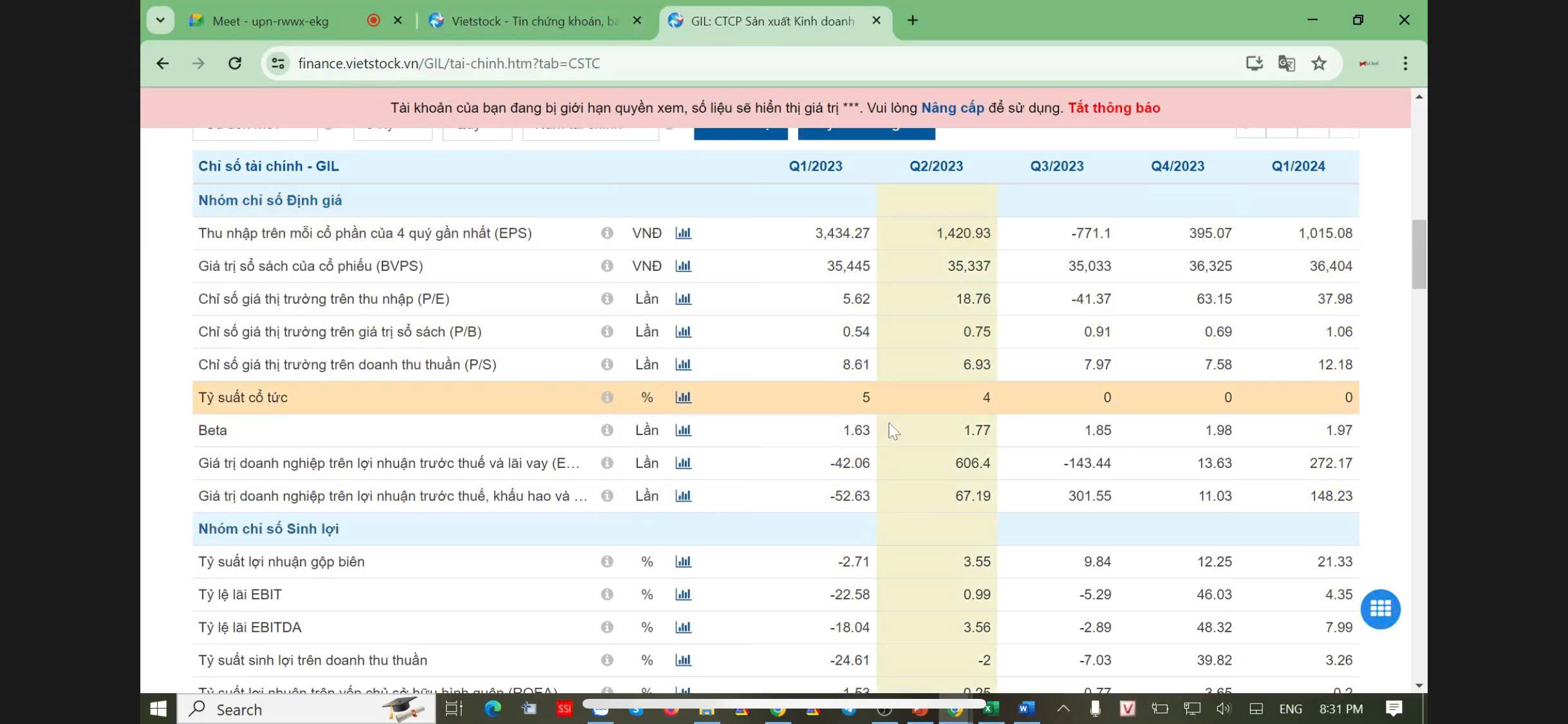Open the Google Translate icon in address bar
Image resolution: width=1568 pixels, height=724 pixels.
pos(1286,63)
